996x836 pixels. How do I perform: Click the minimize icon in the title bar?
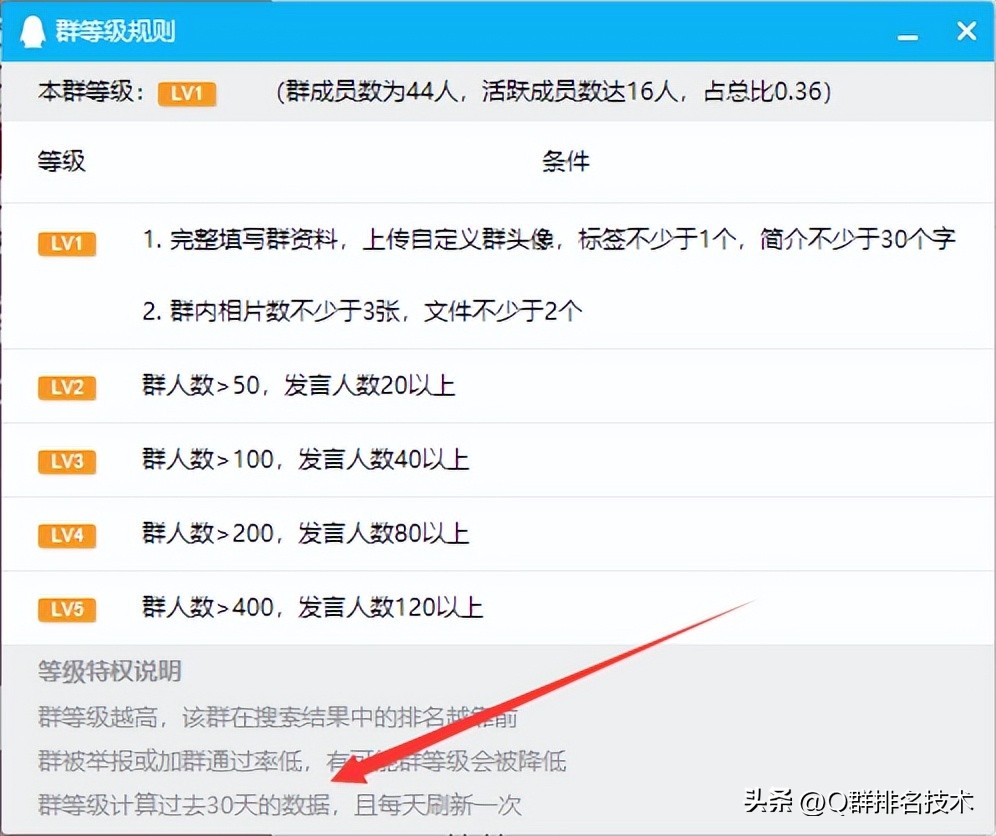pyautogui.click(x=907, y=33)
